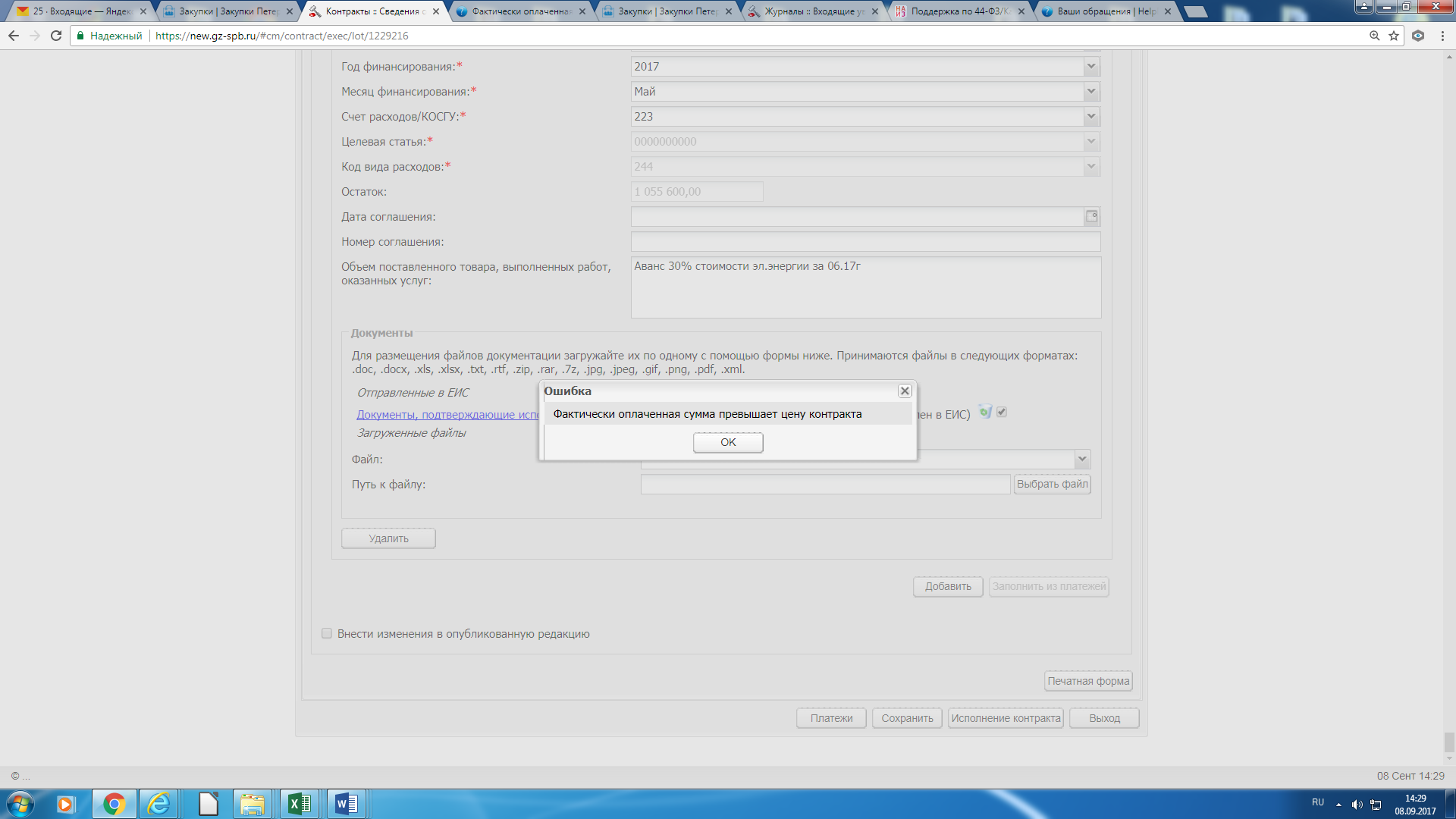Viewport: 1456px width, 819px height.
Task: Click the browser reload page icon
Action: coord(56,36)
